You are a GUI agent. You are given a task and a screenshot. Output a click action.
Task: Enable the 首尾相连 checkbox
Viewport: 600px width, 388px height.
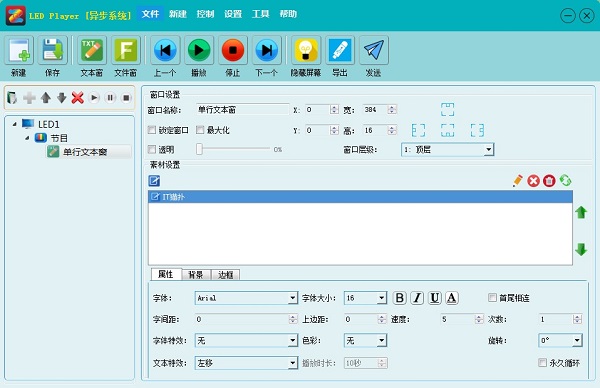492,297
